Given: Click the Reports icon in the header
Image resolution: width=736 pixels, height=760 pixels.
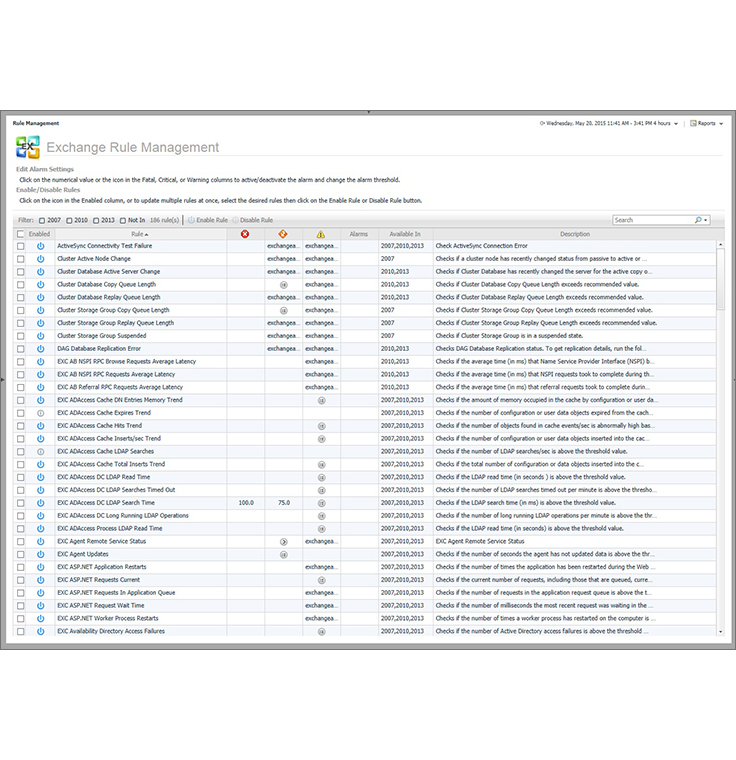Looking at the screenshot, I should point(693,124).
